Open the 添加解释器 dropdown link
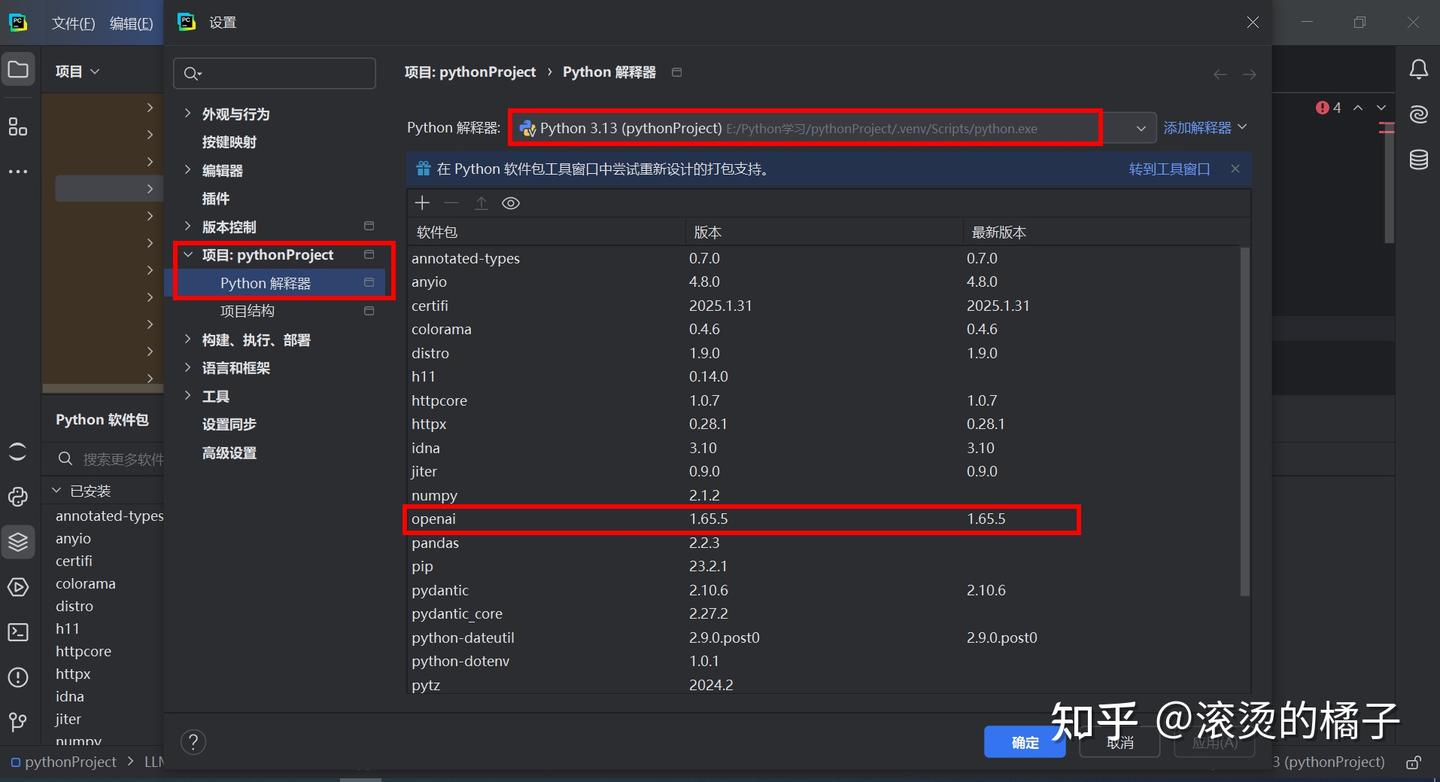Viewport: 1440px width, 782px height. coord(1205,128)
